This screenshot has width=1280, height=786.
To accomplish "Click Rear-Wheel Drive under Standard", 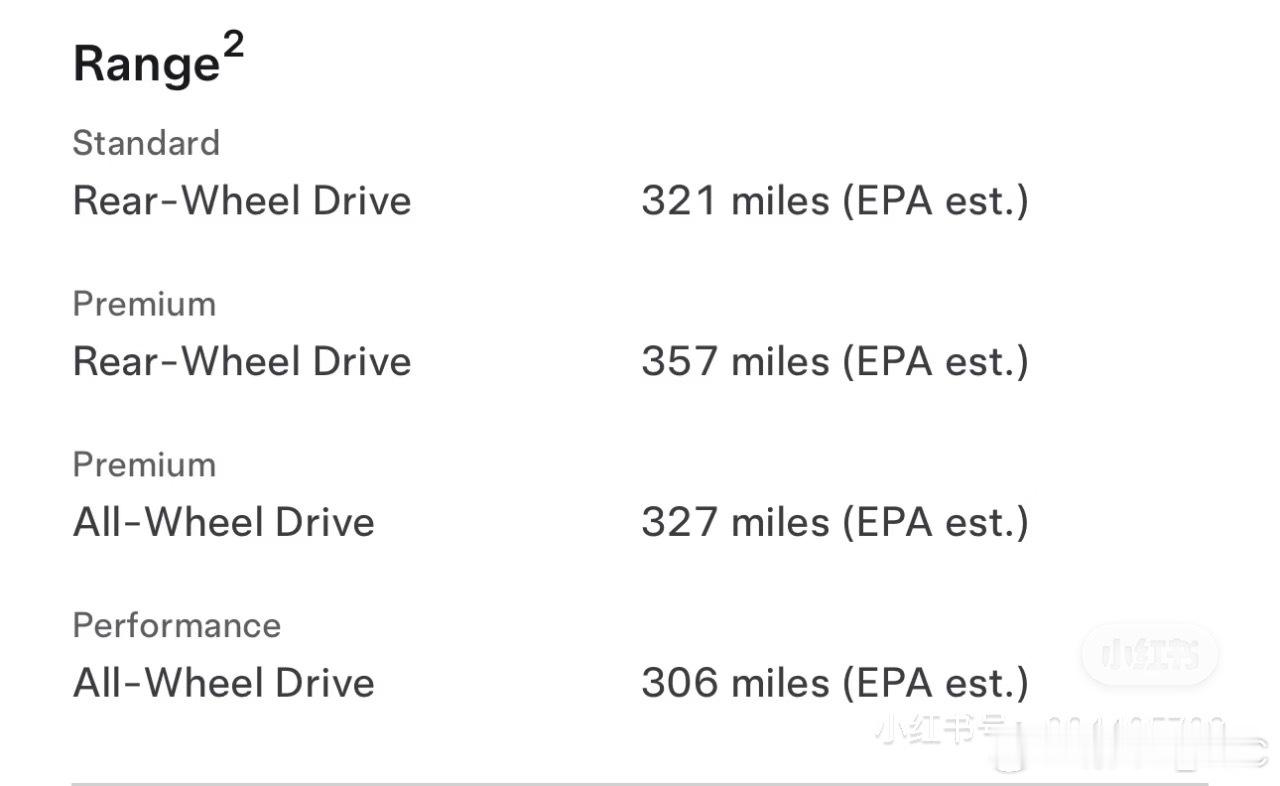I will 242,201.
